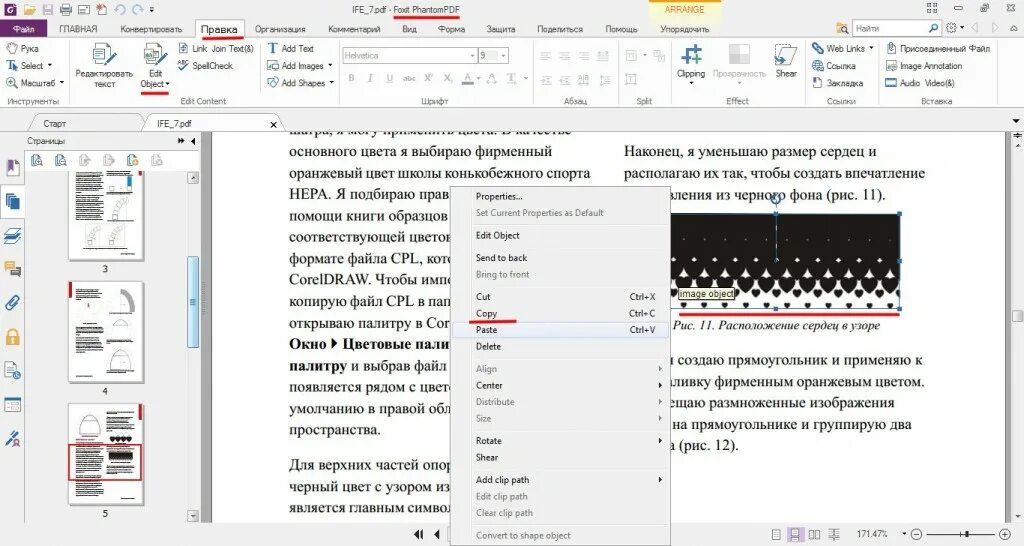Click the SpellCheck tool
1024x546 pixels.
coord(205,65)
